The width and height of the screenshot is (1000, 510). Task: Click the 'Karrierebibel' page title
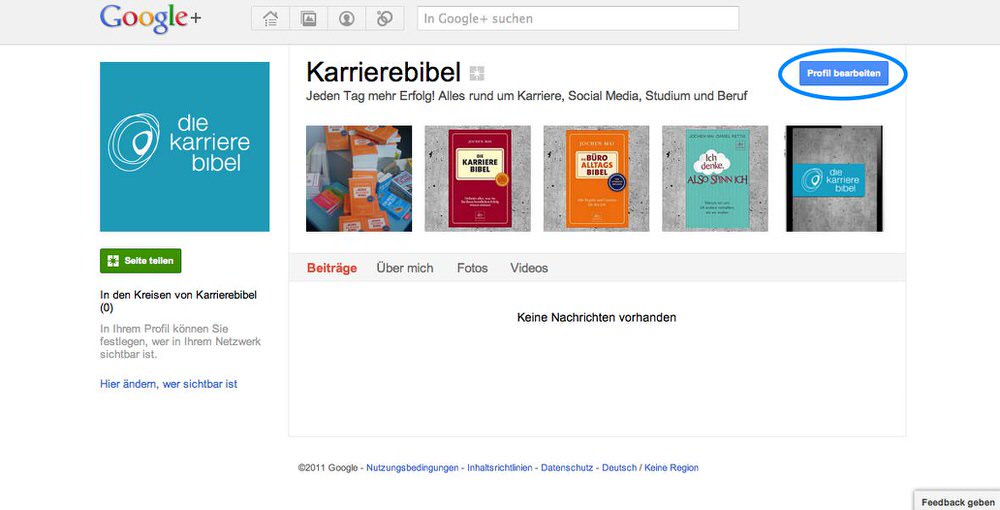[x=383, y=73]
